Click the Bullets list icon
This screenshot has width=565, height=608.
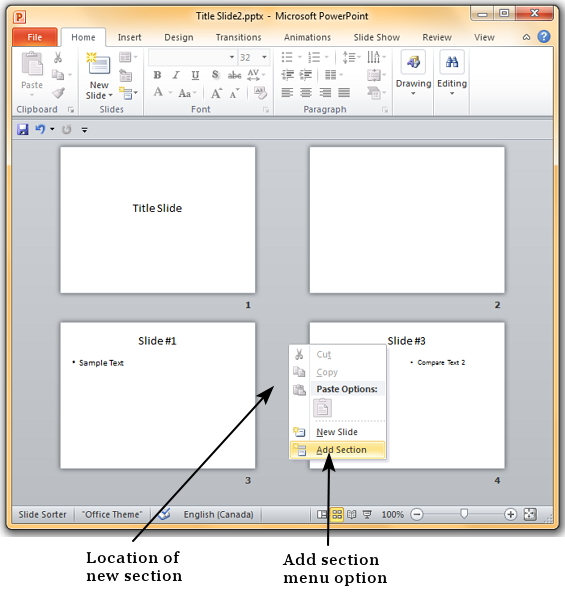coord(287,57)
